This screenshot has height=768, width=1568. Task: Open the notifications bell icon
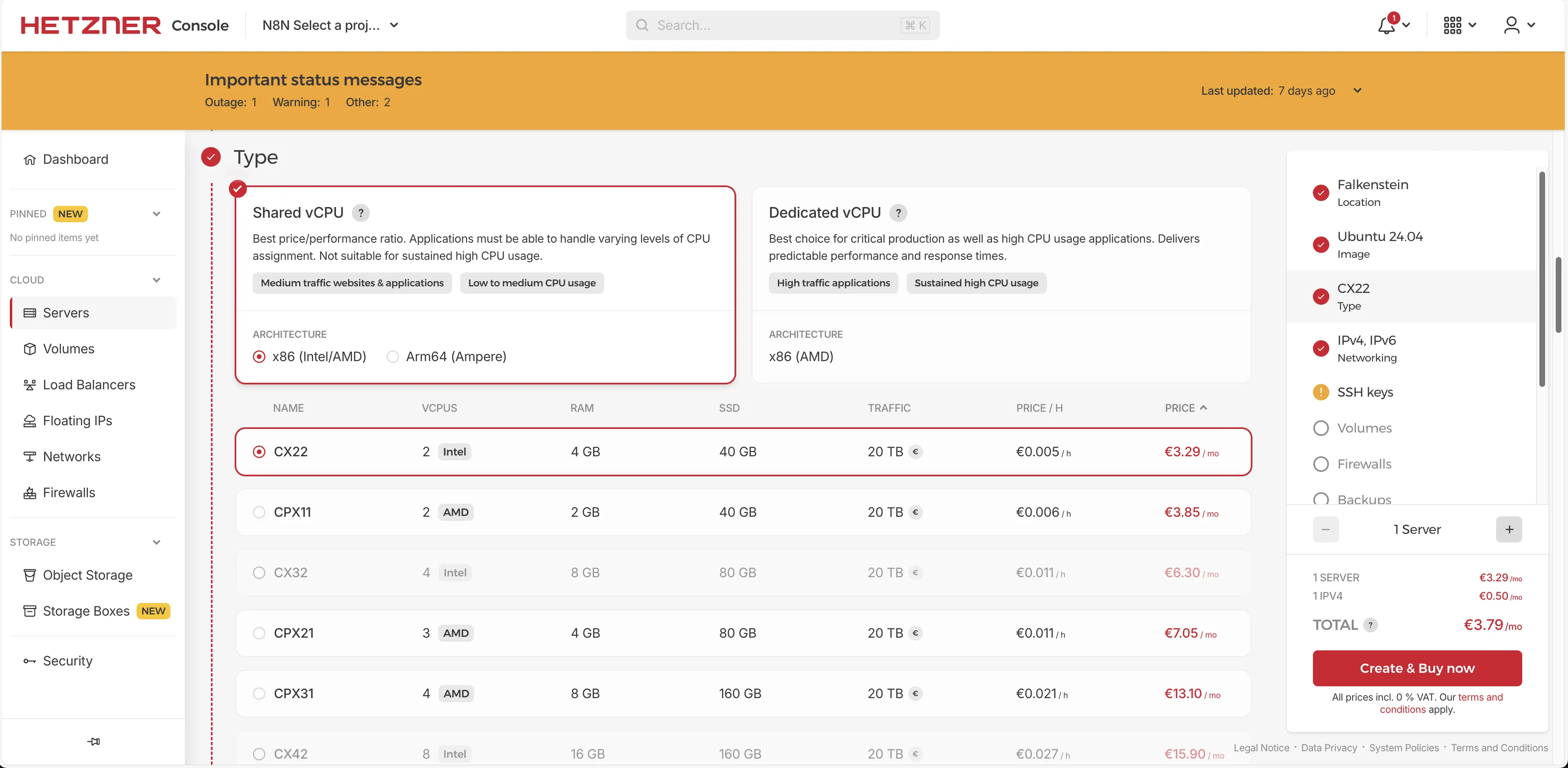pyautogui.click(x=1387, y=26)
